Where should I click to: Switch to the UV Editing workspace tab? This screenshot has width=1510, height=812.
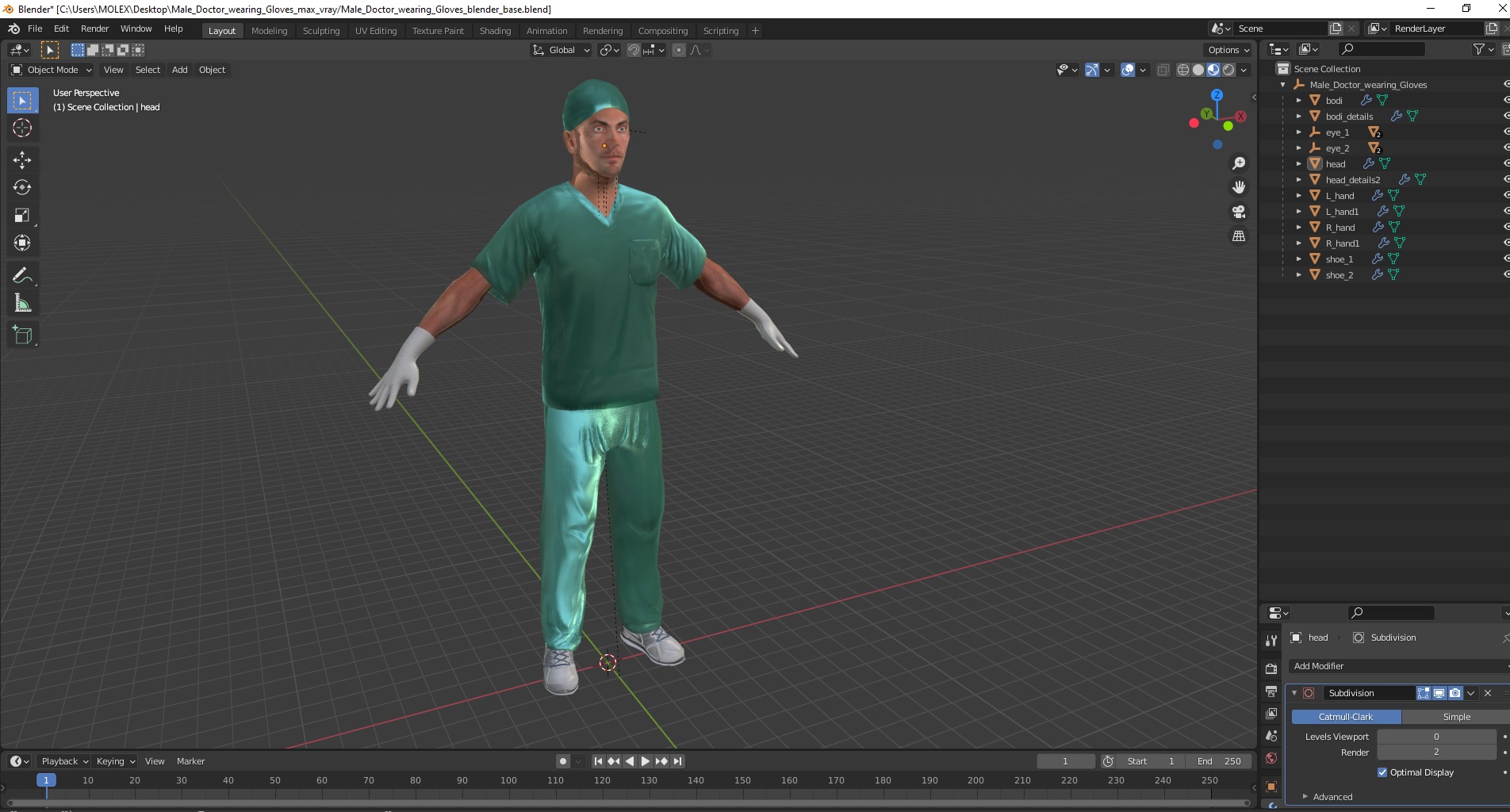click(x=376, y=31)
